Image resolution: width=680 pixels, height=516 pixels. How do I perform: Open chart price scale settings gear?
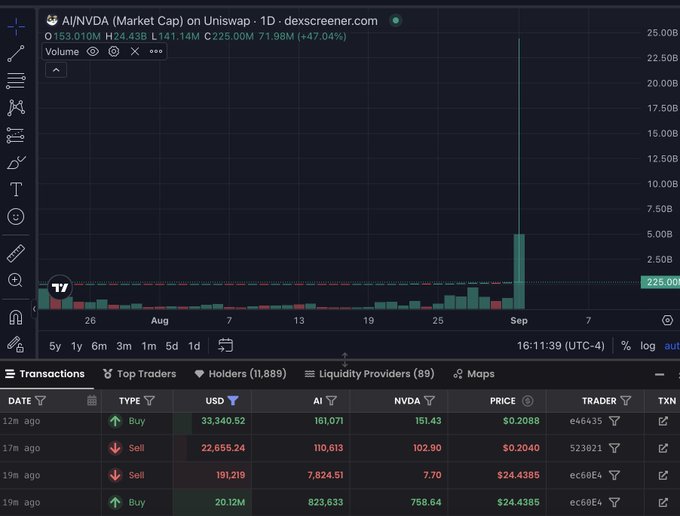point(667,320)
